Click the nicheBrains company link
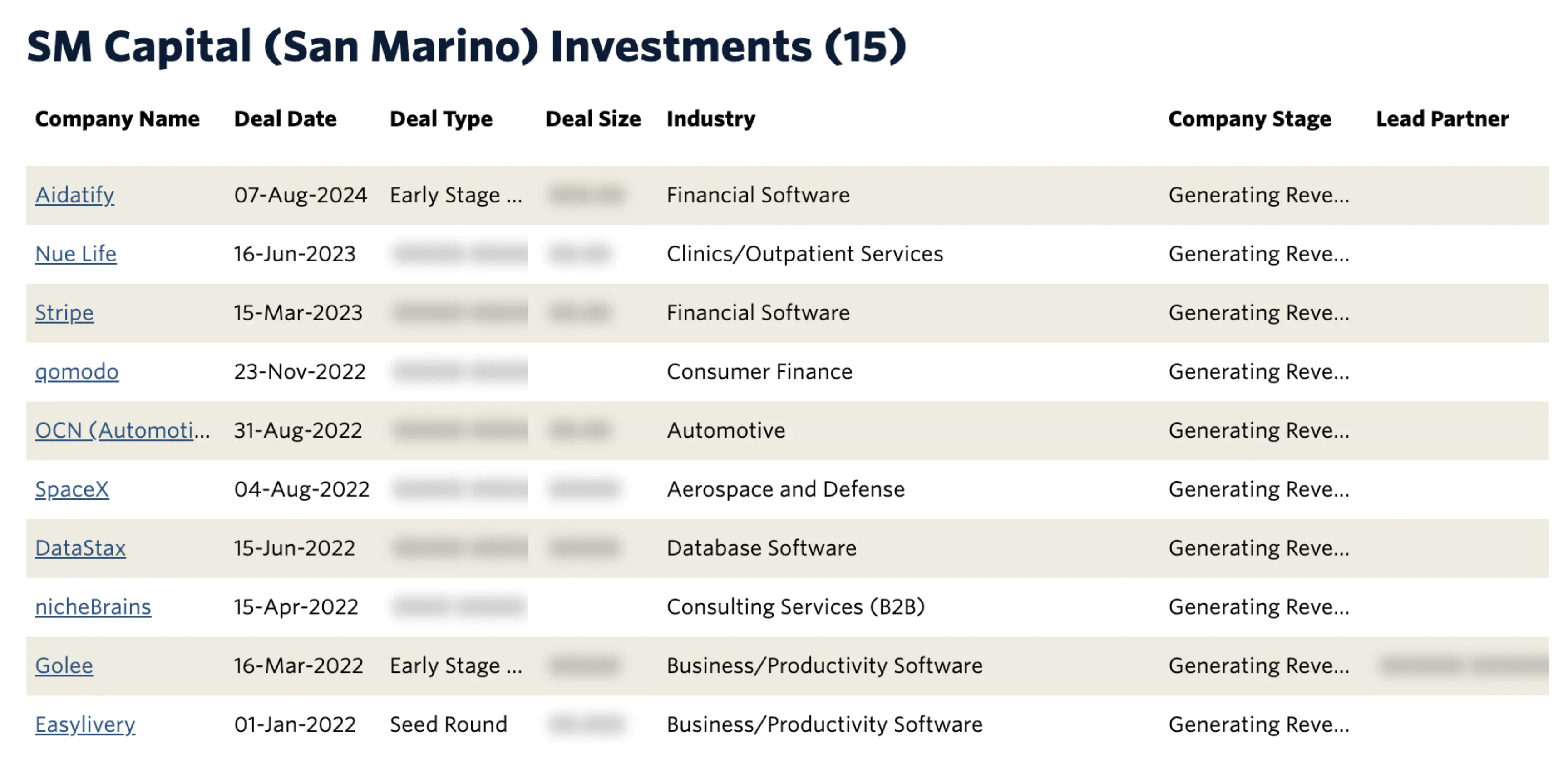This screenshot has width=1568, height=759. coord(93,607)
